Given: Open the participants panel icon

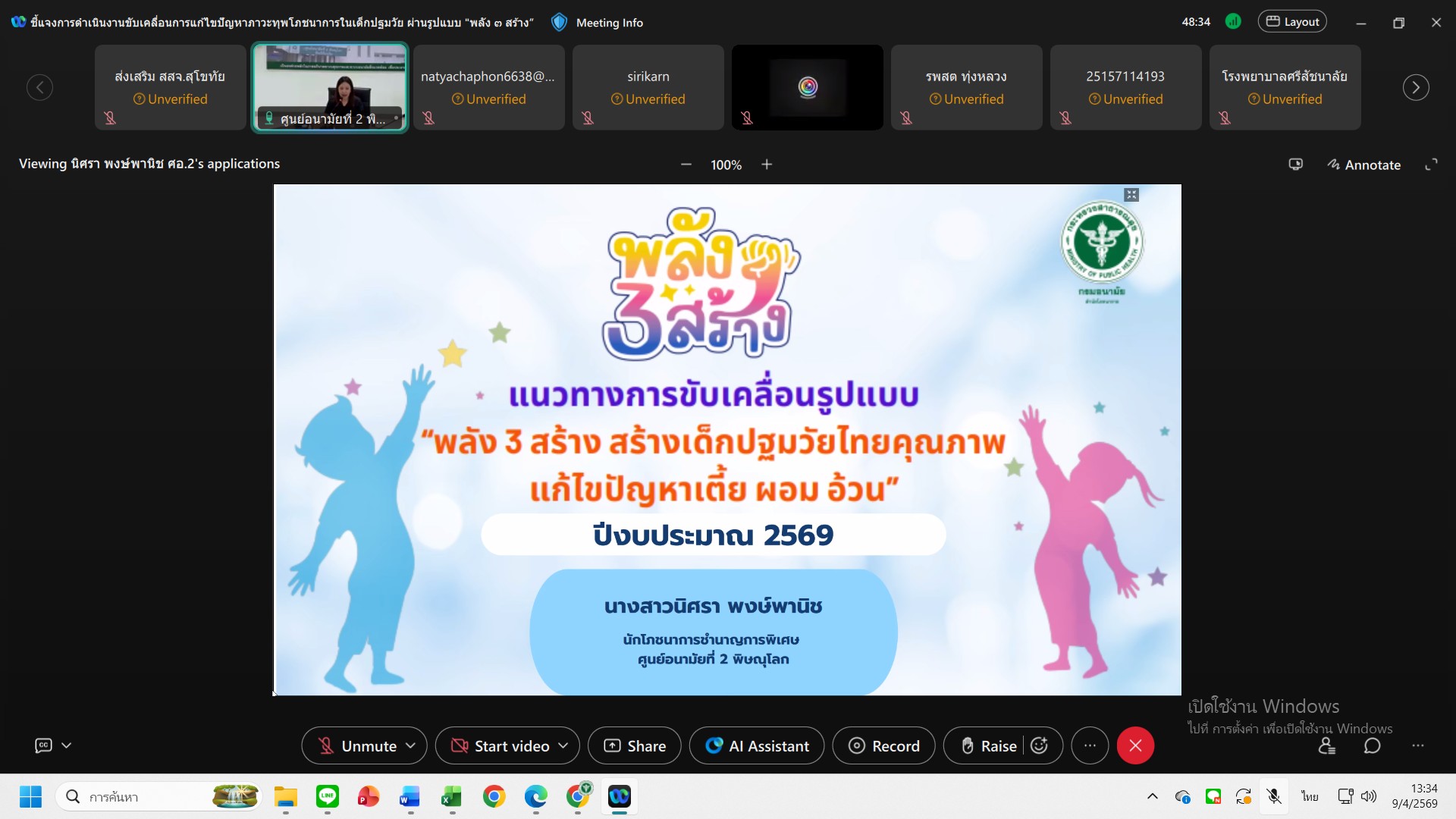Looking at the screenshot, I should point(1326,746).
